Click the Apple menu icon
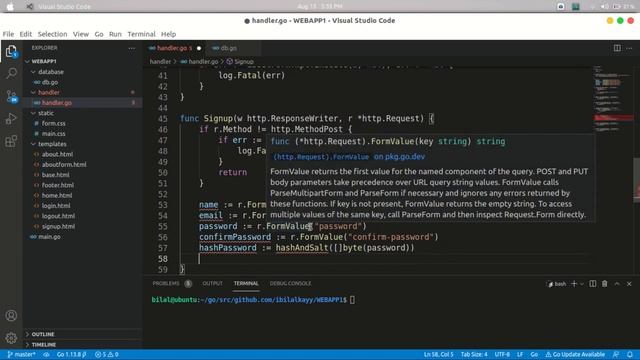The height and width of the screenshot is (360, 640). click(x=10, y=7)
